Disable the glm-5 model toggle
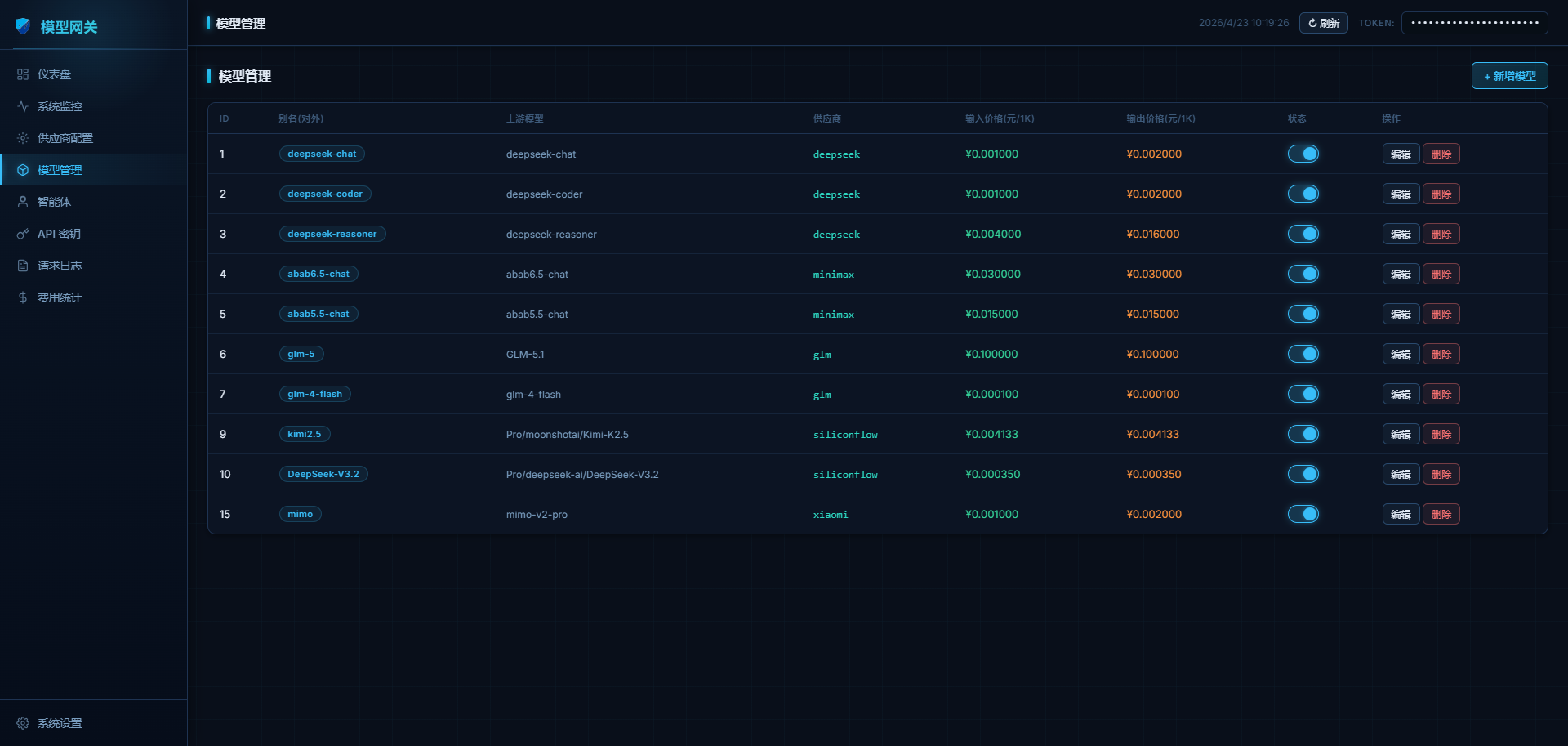Screen dimensions: 1568x746 click(x=1303, y=354)
